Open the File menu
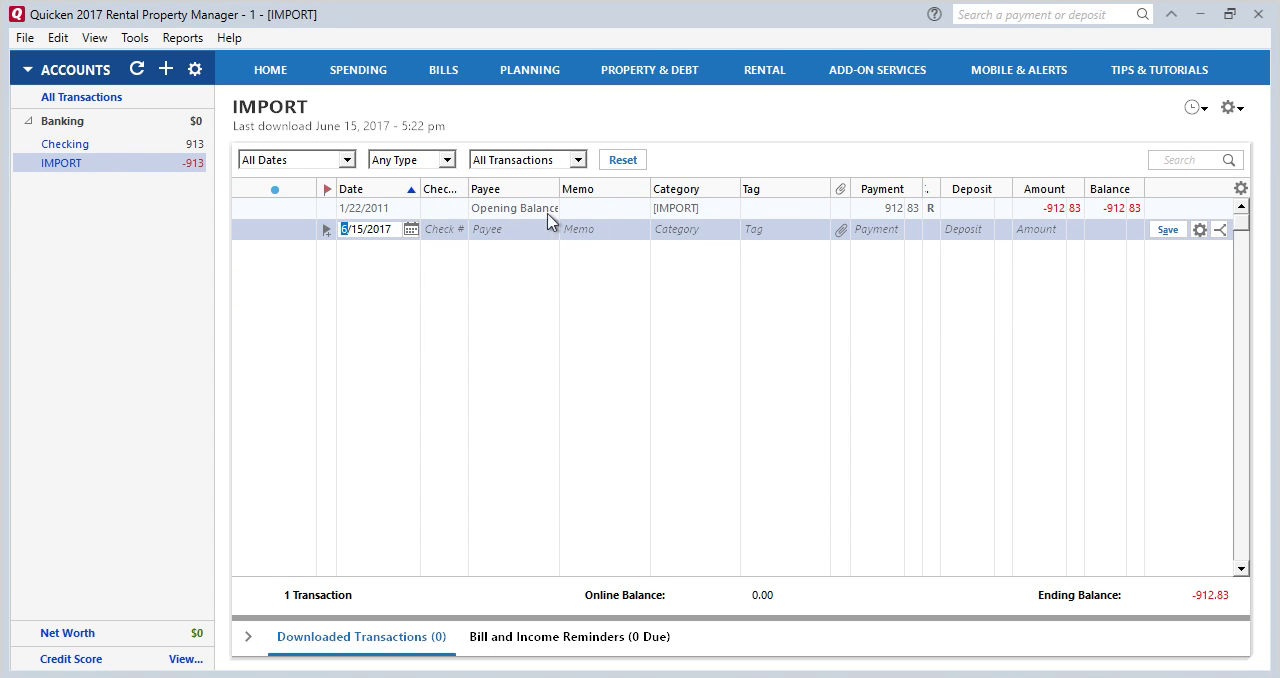The image size is (1280, 678). (25, 38)
